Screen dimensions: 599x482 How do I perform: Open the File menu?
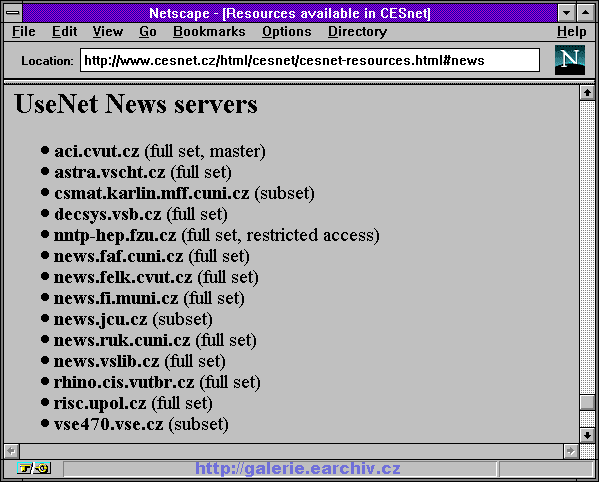(x=24, y=31)
